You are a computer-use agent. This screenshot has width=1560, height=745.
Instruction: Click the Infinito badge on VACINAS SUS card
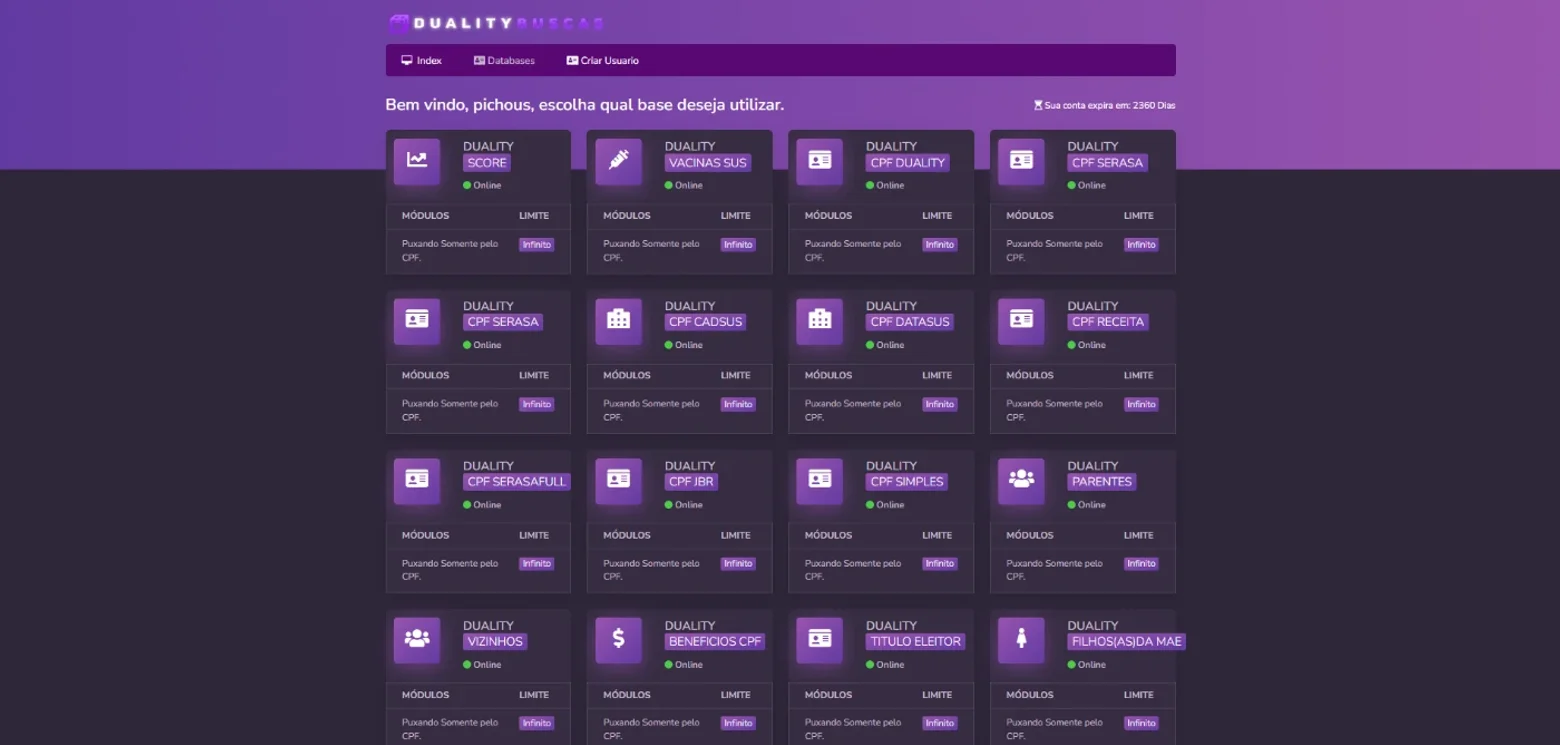[x=738, y=245]
